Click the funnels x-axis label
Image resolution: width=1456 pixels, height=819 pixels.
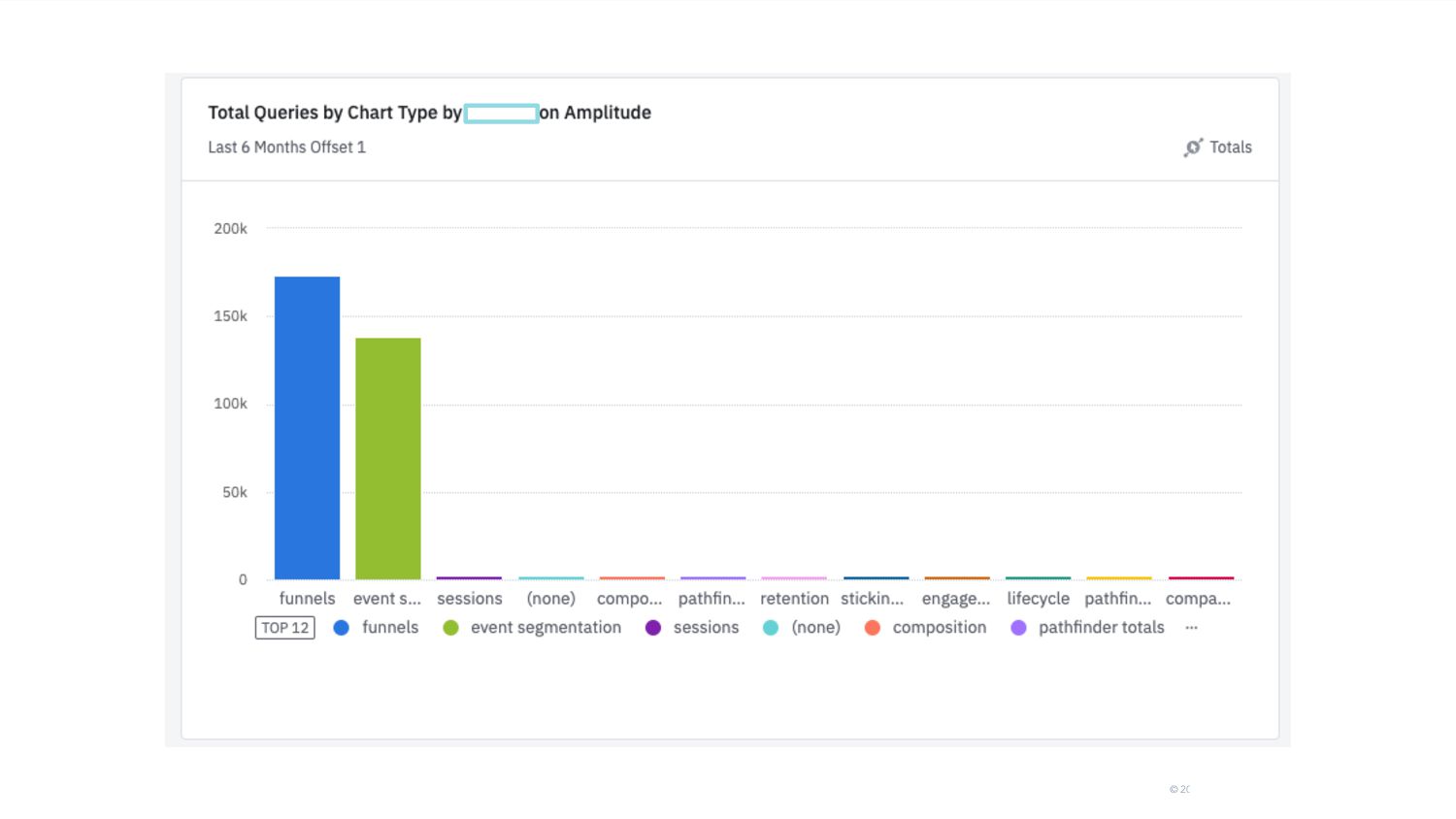(x=307, y=599)
